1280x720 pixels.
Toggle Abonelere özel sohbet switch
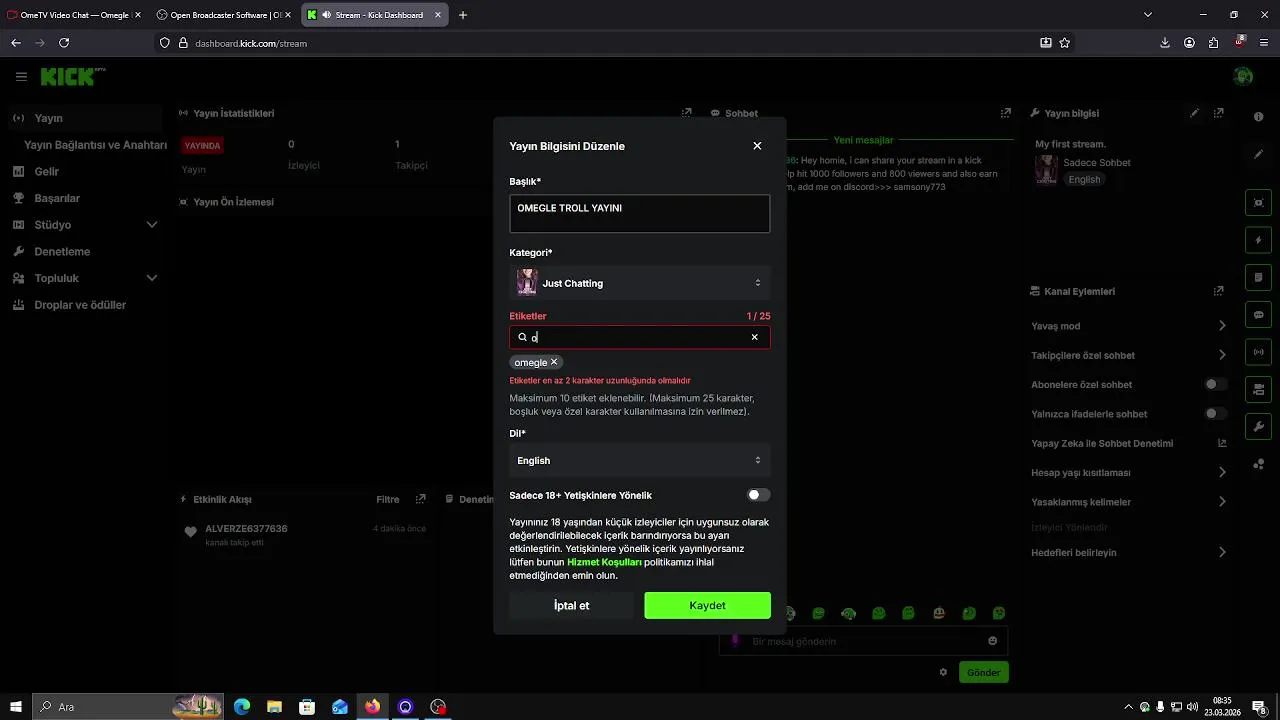pos(1216,384)
